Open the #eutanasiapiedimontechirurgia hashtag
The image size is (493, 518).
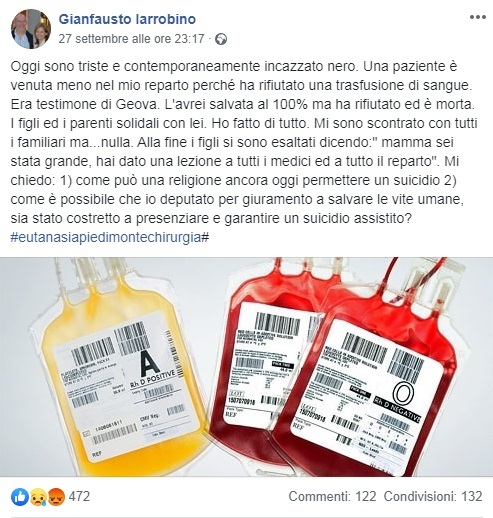110,237
